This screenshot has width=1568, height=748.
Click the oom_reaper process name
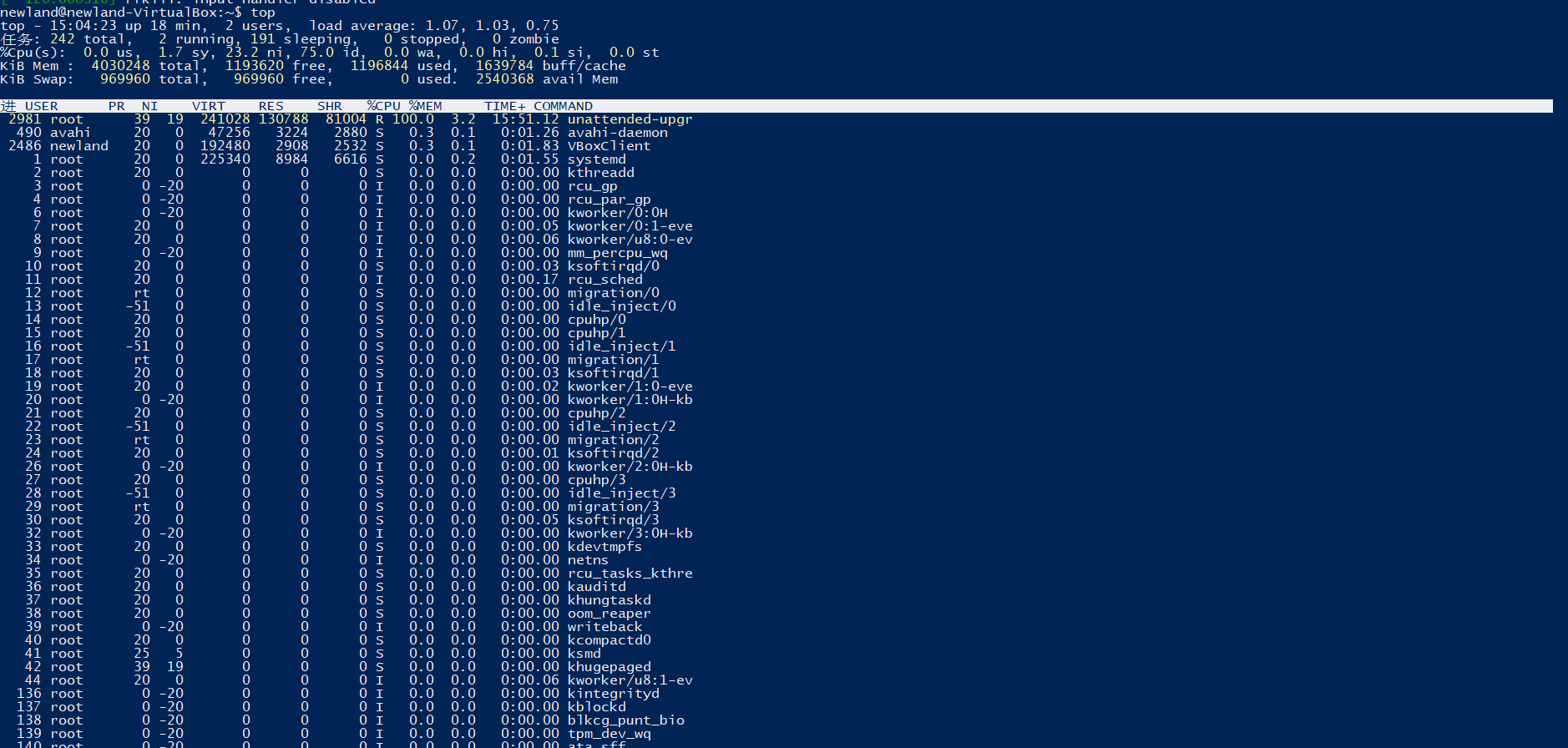(609, 614)
